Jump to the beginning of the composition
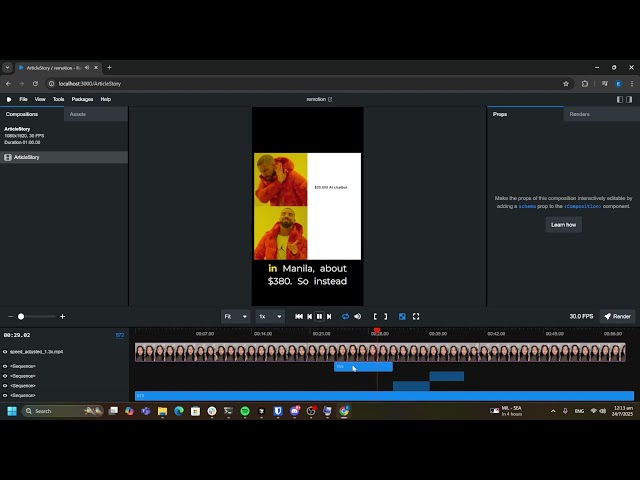The image size is (640, 480). click(x=299, y=316)
